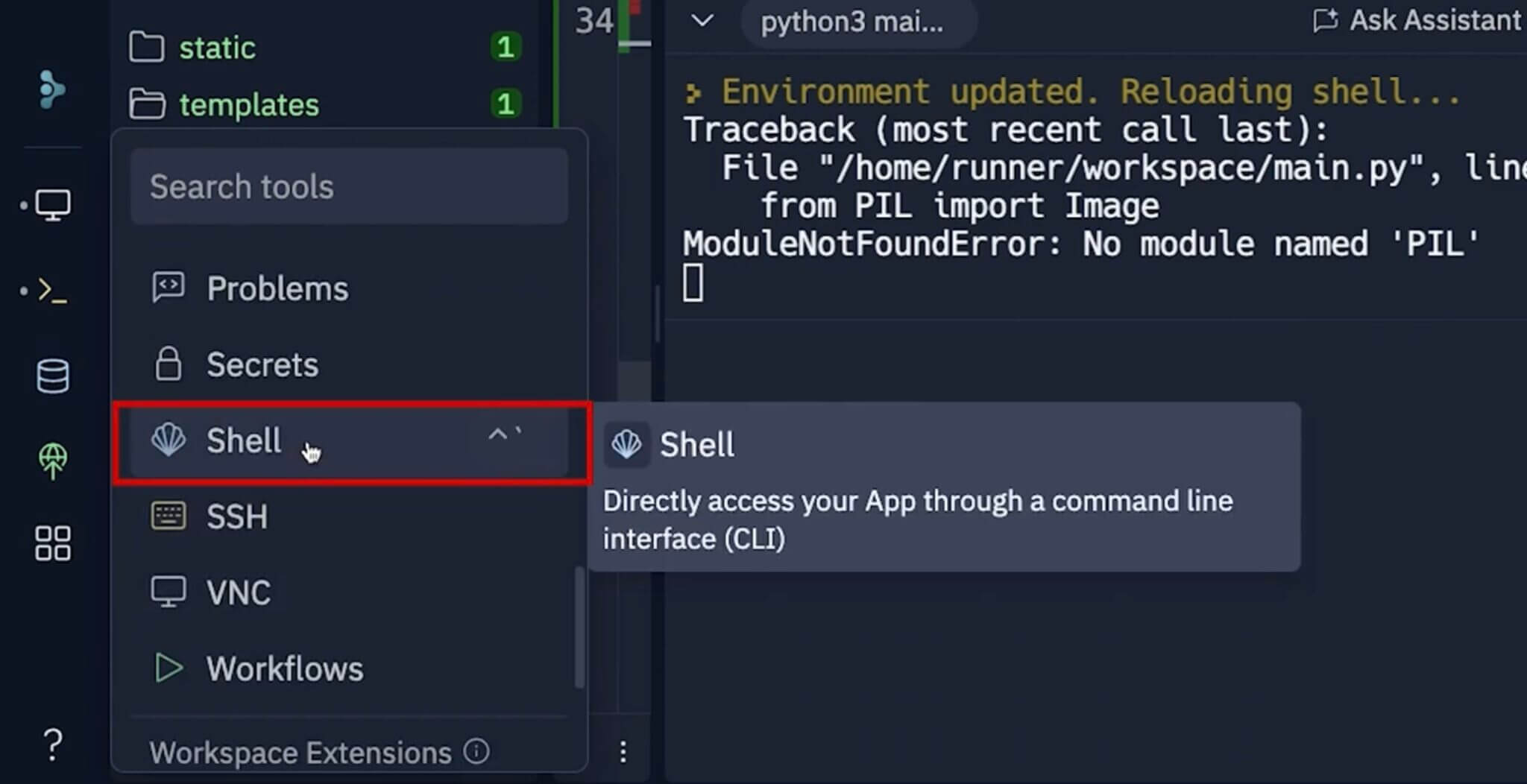This screenshot has height=784, width=1527.
Task: Click the Problems icon in the tools list
Action: pos(168,287)
